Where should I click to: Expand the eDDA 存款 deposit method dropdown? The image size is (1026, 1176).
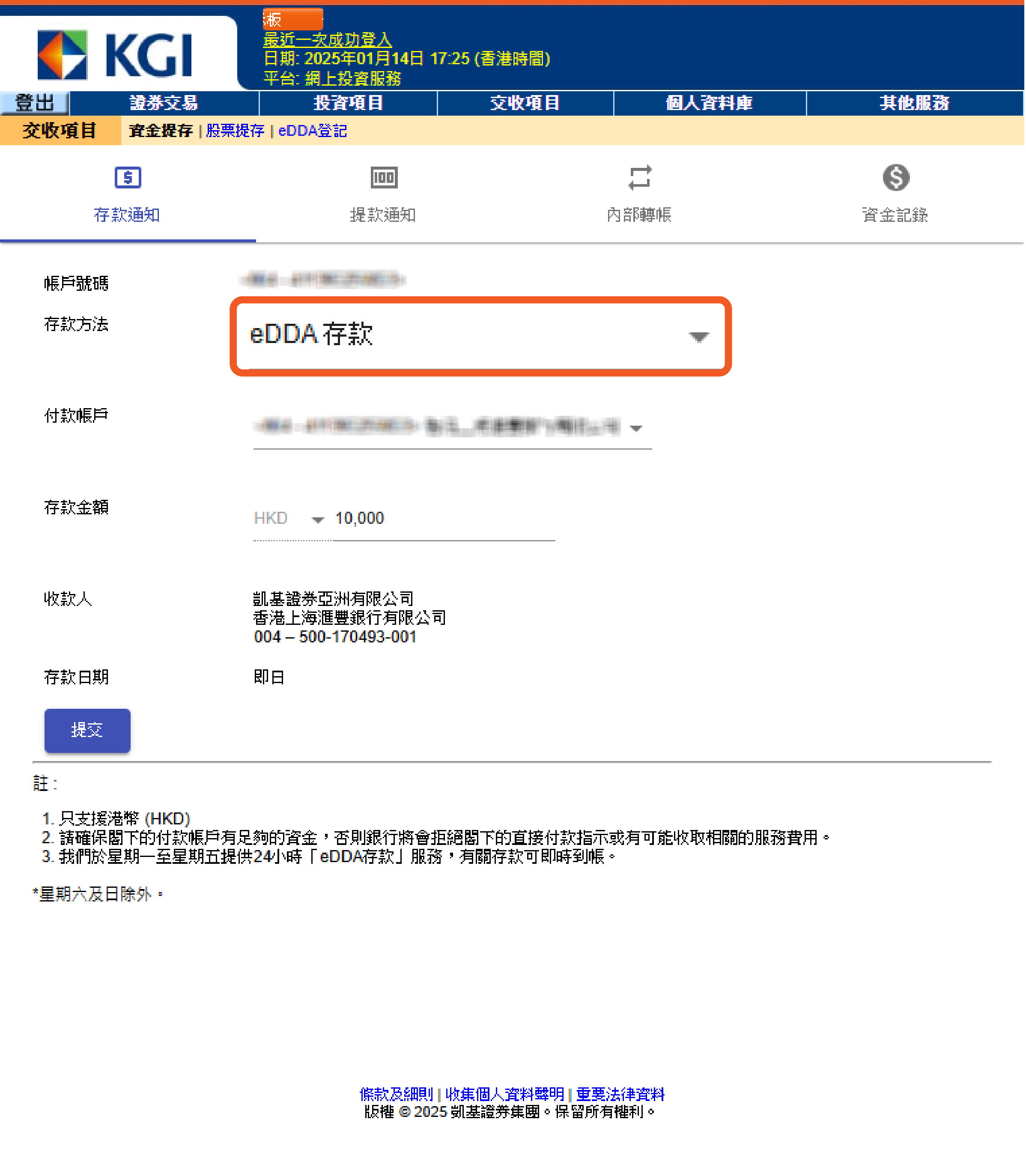click(481, 337)
